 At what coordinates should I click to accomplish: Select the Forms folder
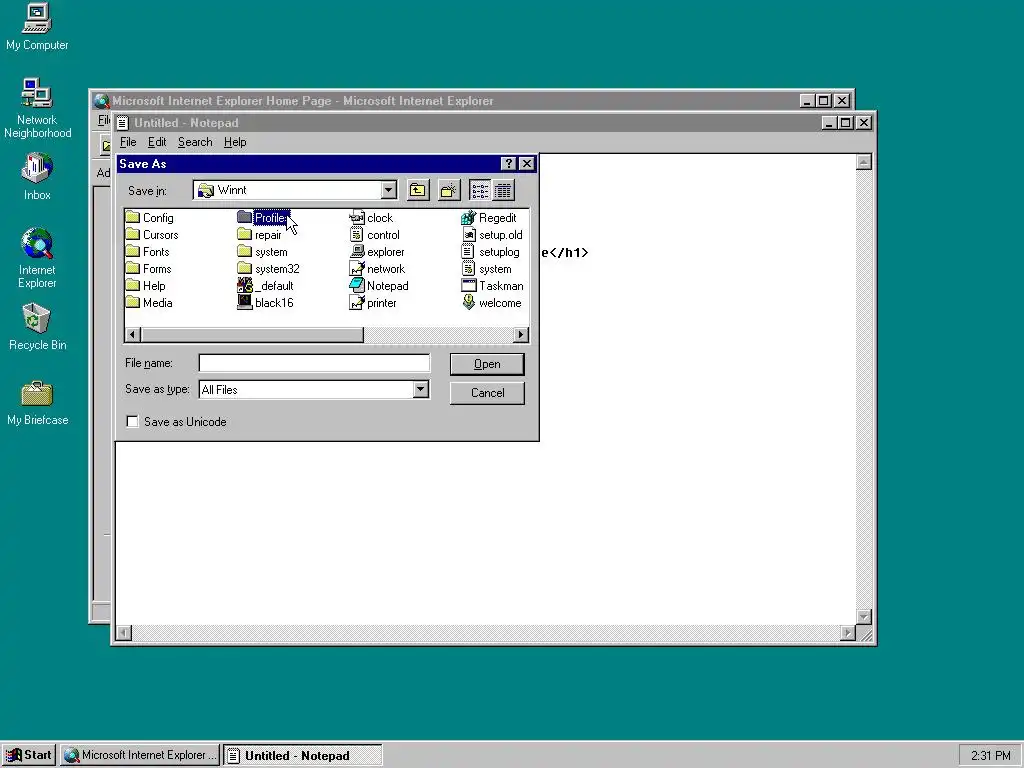pyautogui.click(x=148, y=268)
